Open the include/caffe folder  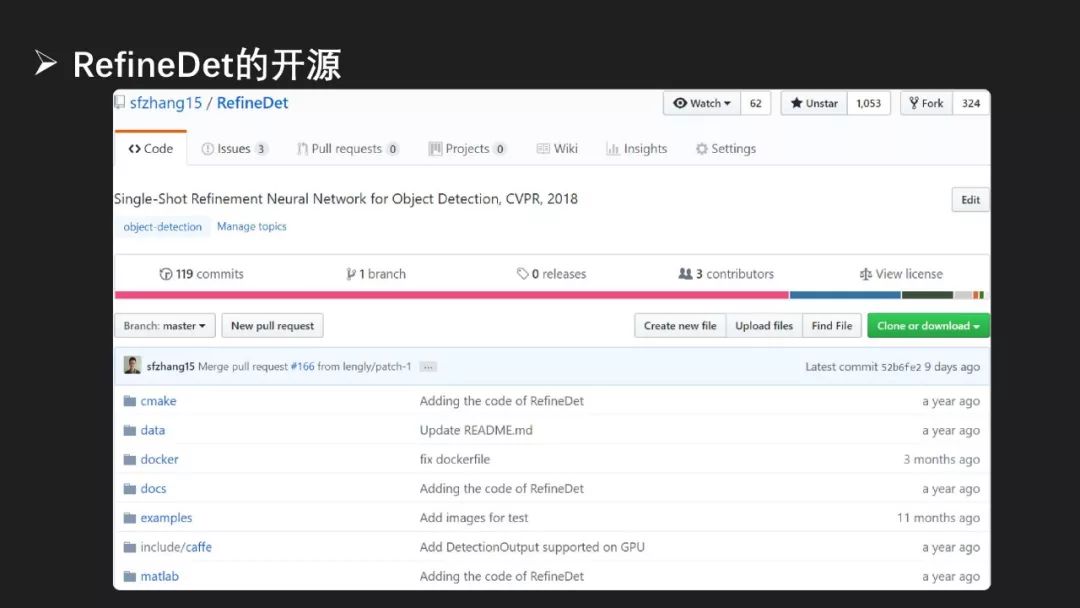click(176, 547)
